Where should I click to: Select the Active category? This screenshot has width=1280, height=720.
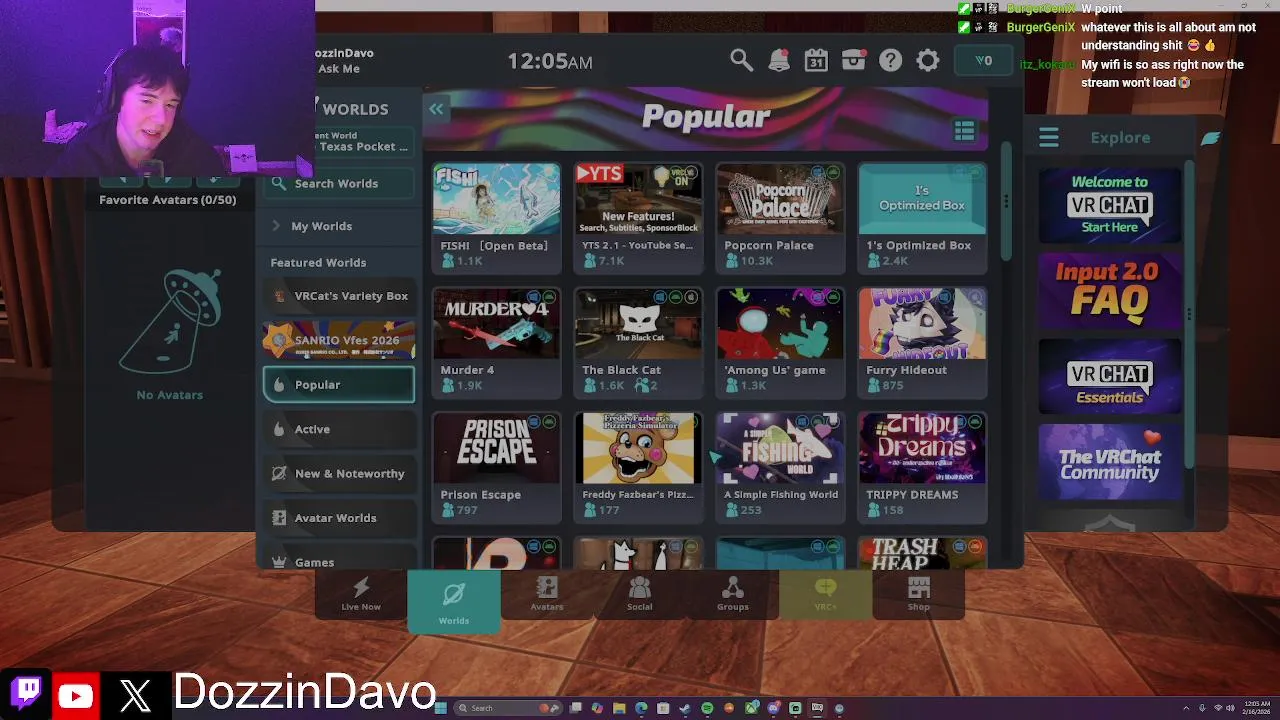339,429
